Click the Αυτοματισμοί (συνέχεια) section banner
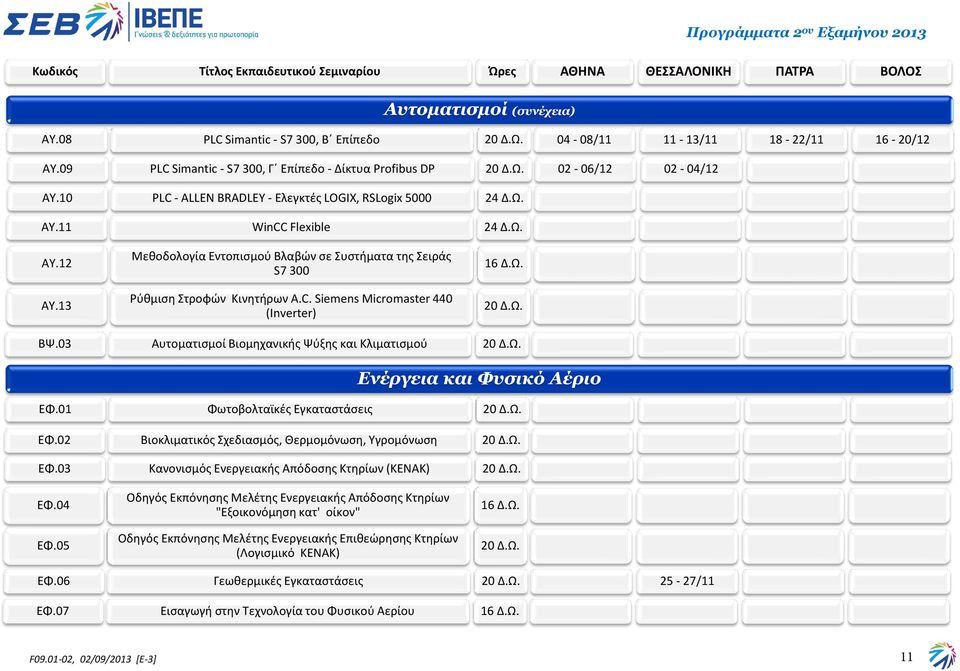 coord(479,110)
